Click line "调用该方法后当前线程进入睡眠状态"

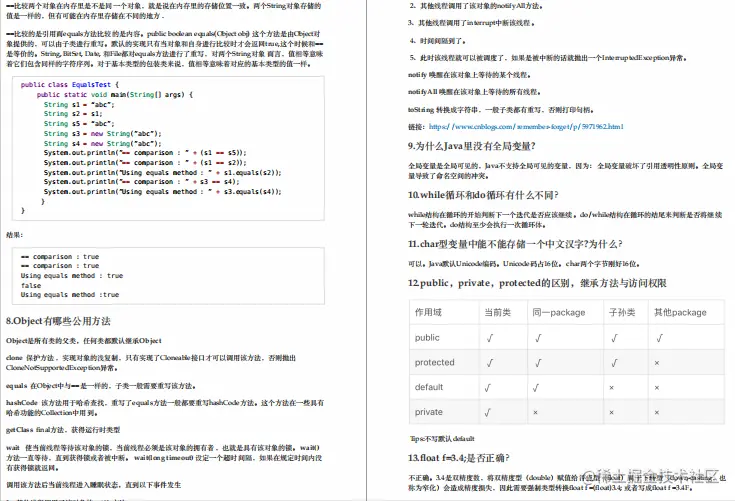point(93,485)
